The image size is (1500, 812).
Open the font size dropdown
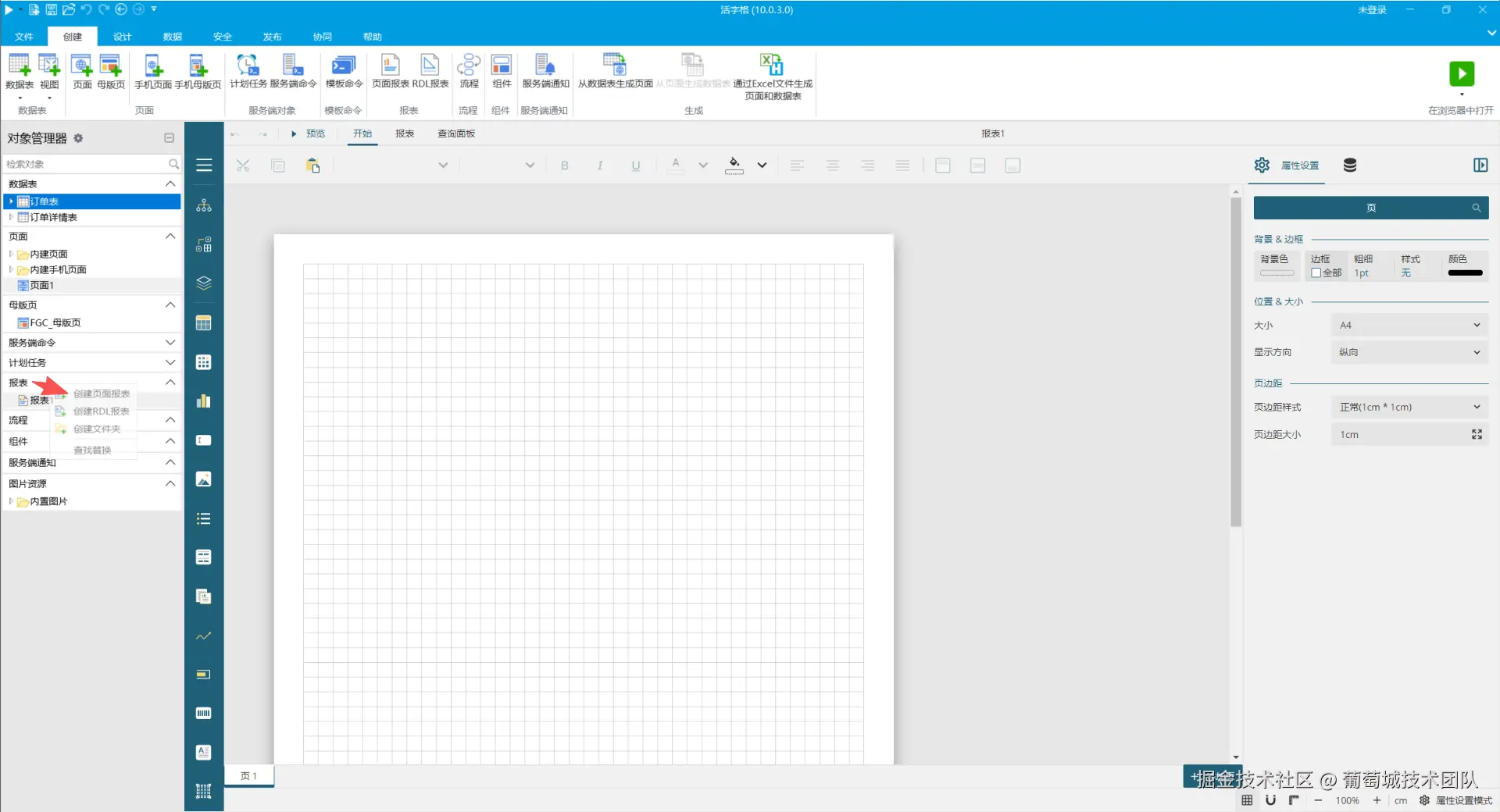coord(530,166)
